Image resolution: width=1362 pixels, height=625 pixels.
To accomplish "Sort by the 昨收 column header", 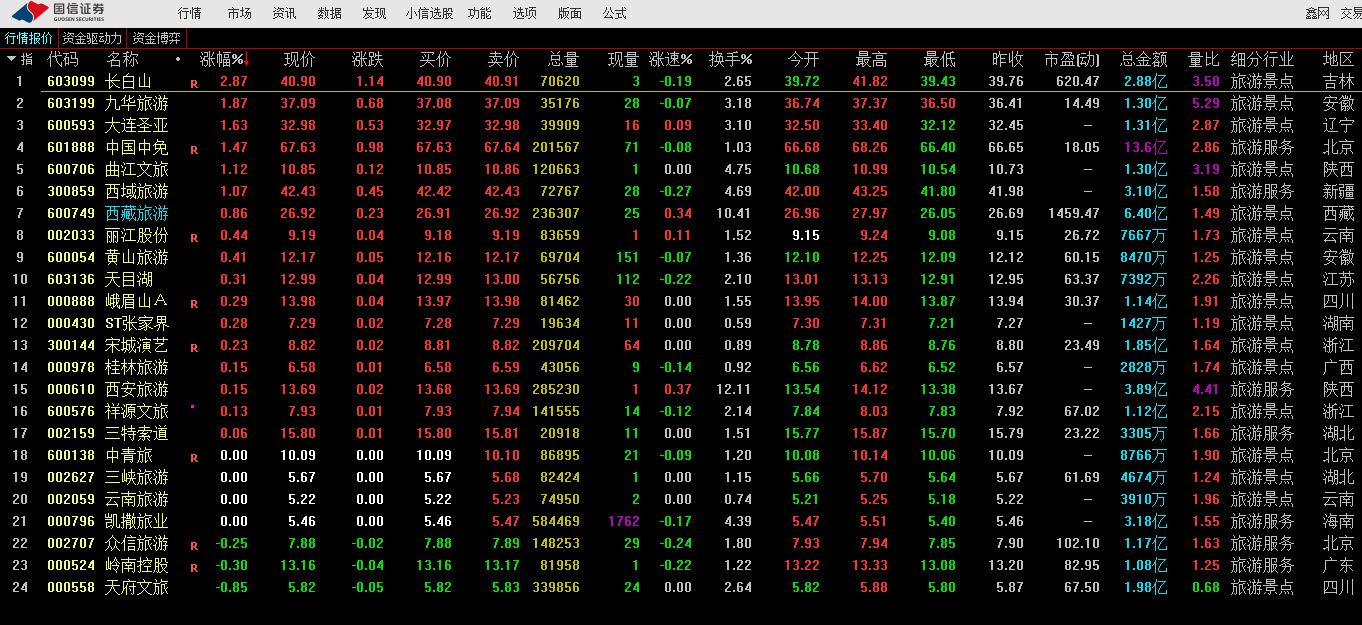I will click(1007, 59).
